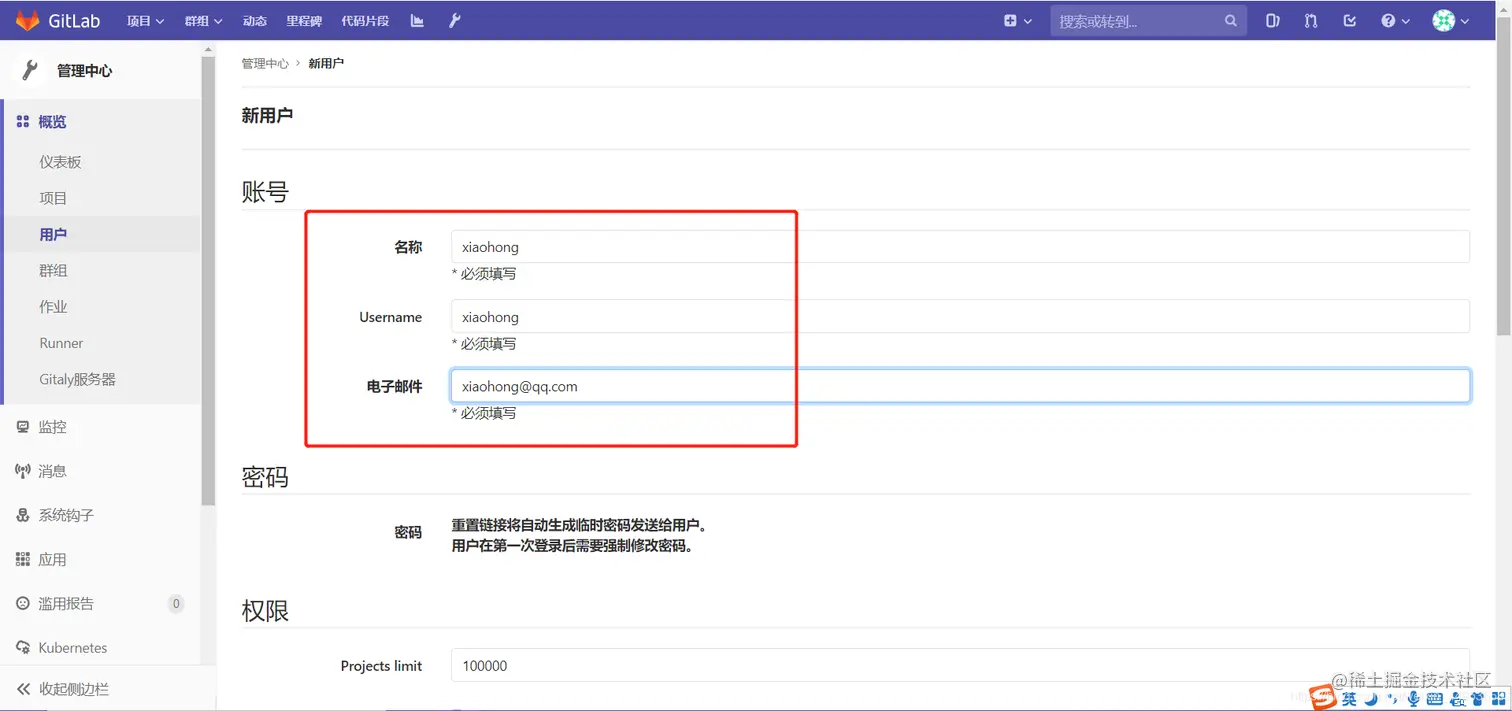Image resolution: width=1512 pixels, height=711 pixels.
Task: Click the Sogou soft keyboard icon
Action: point(1434,699)
